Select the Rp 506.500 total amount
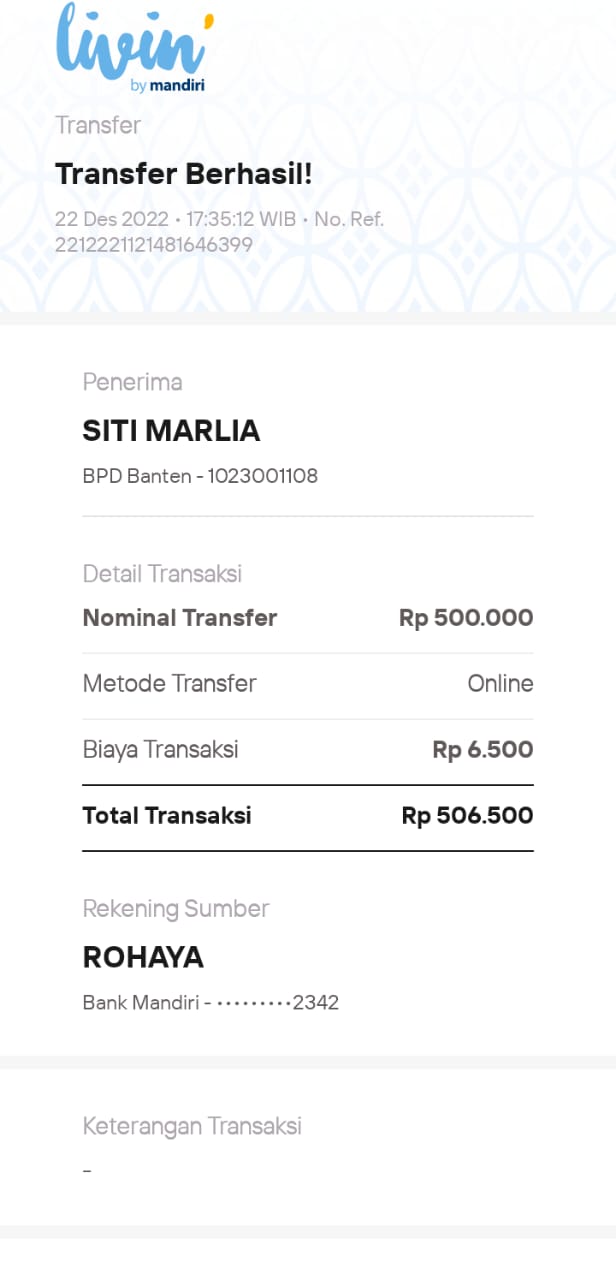The width and height of the screenshot is (616, 1280). [x=467, y=816]
